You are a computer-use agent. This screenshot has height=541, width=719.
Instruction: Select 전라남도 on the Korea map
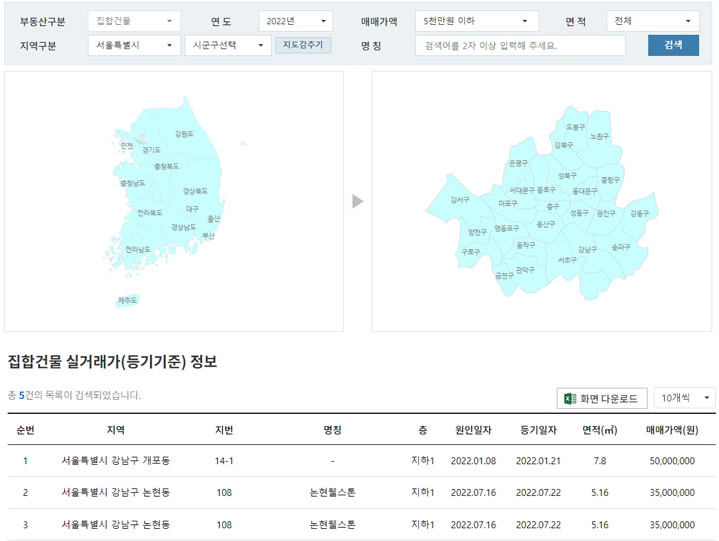[x=138, y=249]
